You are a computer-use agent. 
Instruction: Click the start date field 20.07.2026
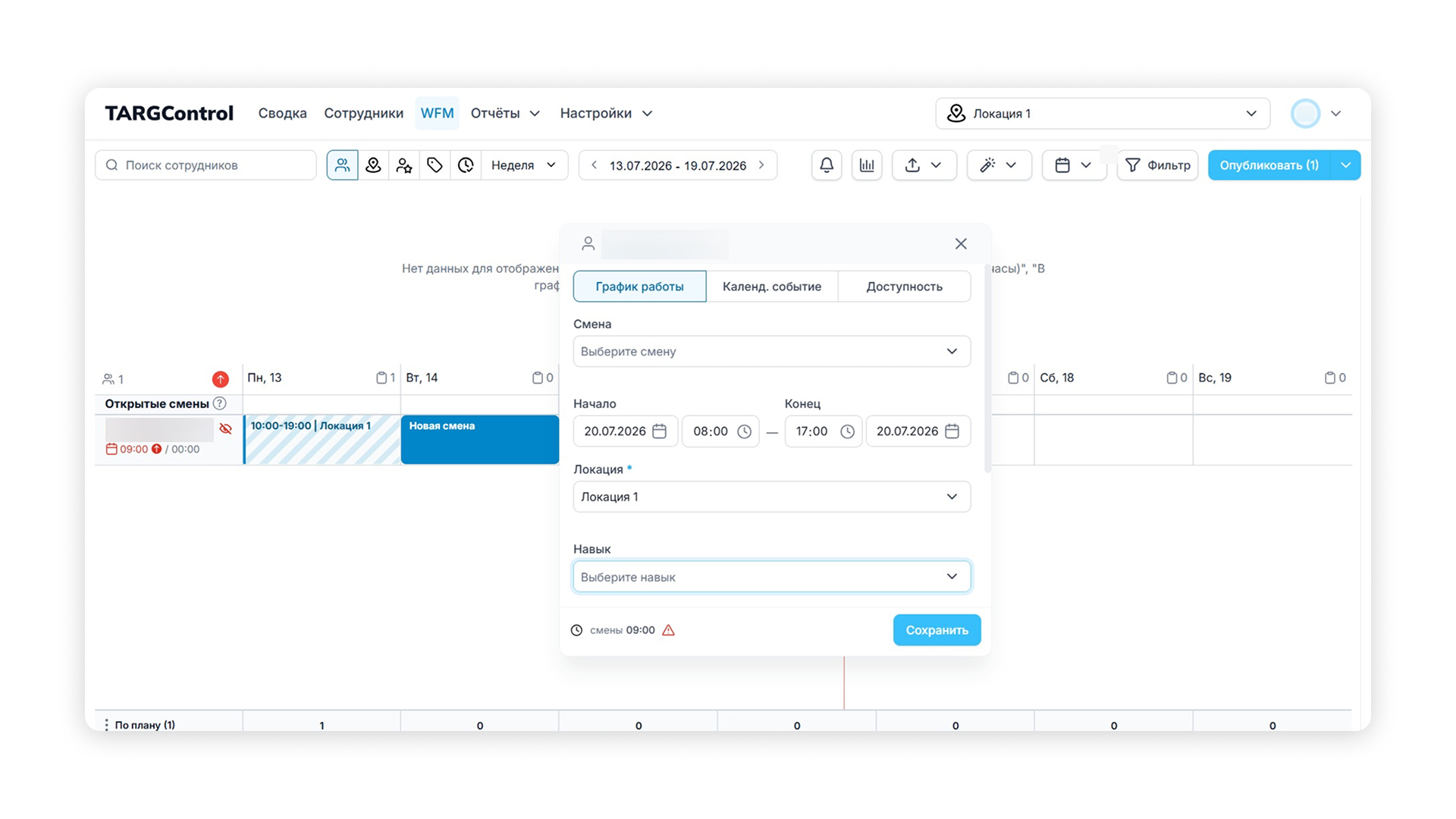pos(626,431)
